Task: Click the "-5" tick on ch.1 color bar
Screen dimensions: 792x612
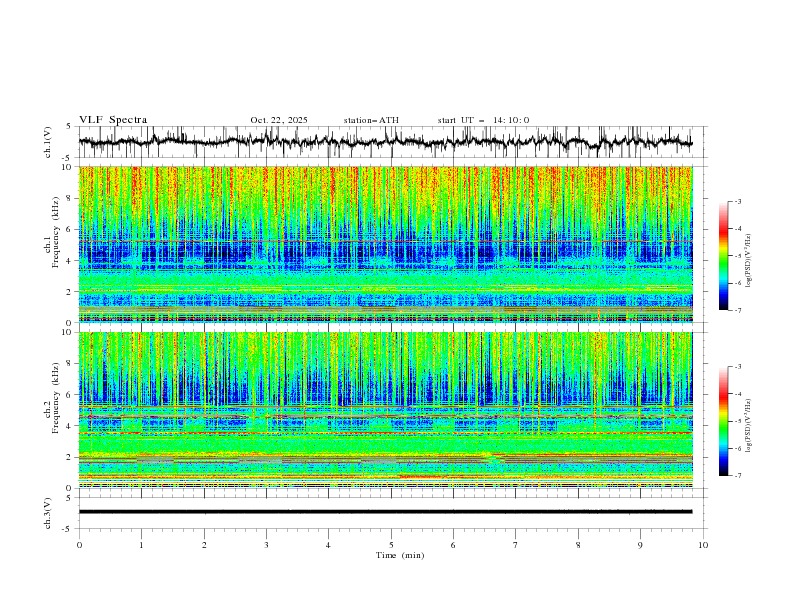Action: (x=738, y=256)
